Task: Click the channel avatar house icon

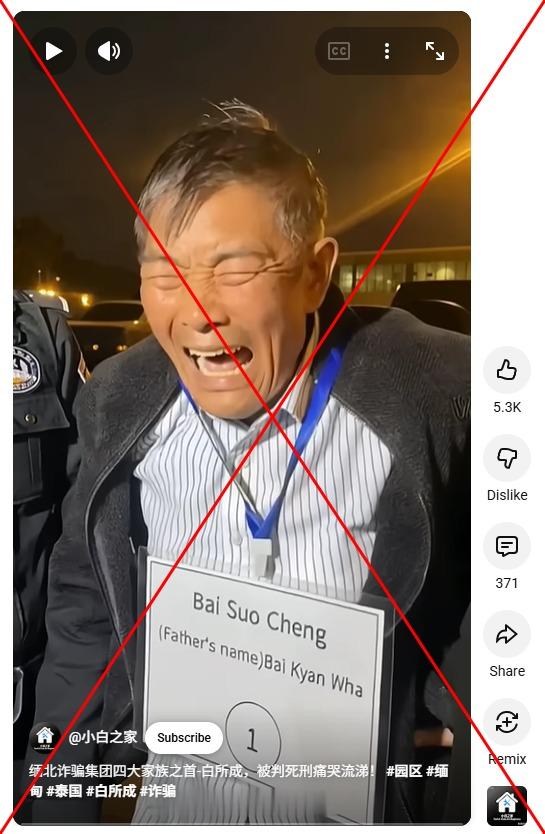Action: [x=45, y=737]
